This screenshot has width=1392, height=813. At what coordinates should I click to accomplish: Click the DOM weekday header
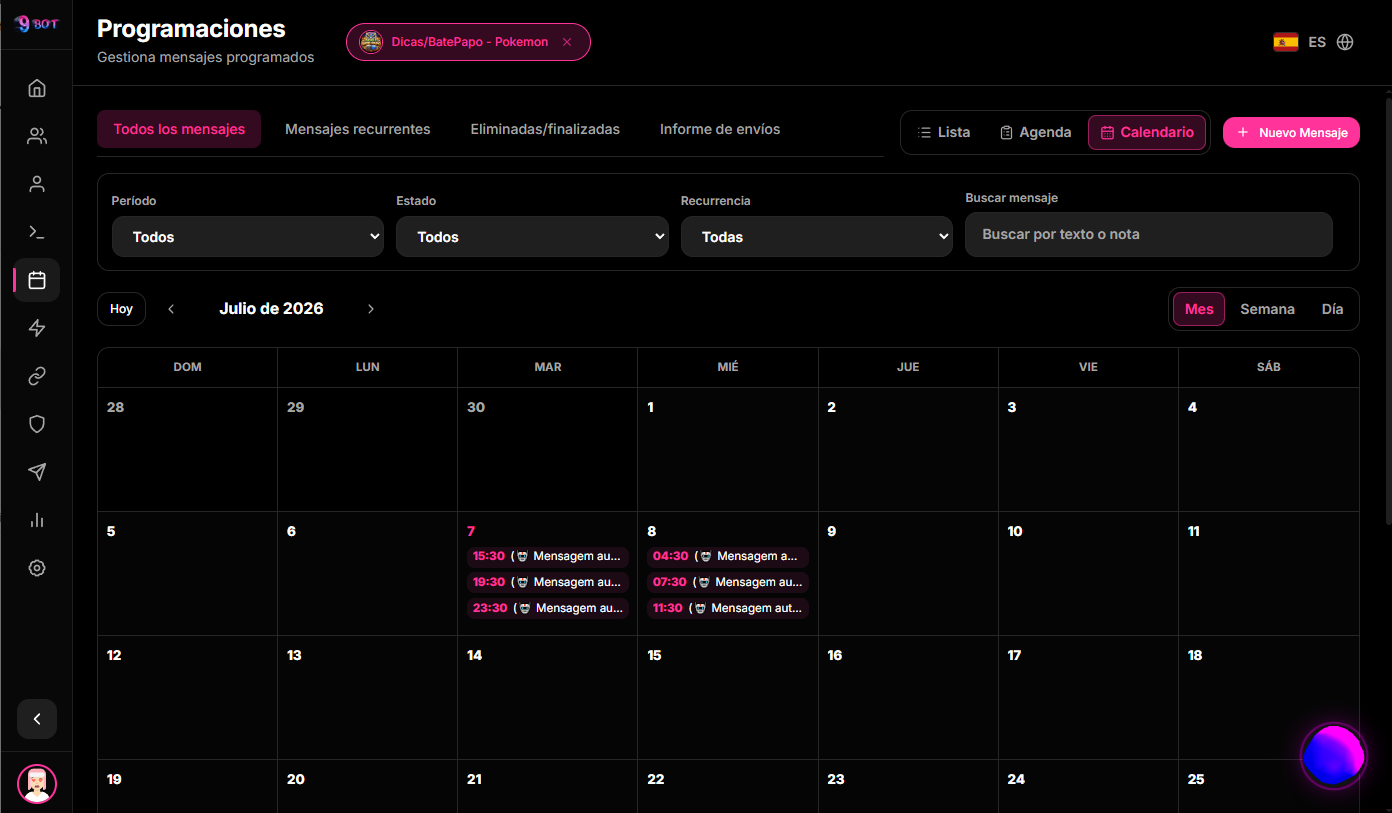point(187,367)
